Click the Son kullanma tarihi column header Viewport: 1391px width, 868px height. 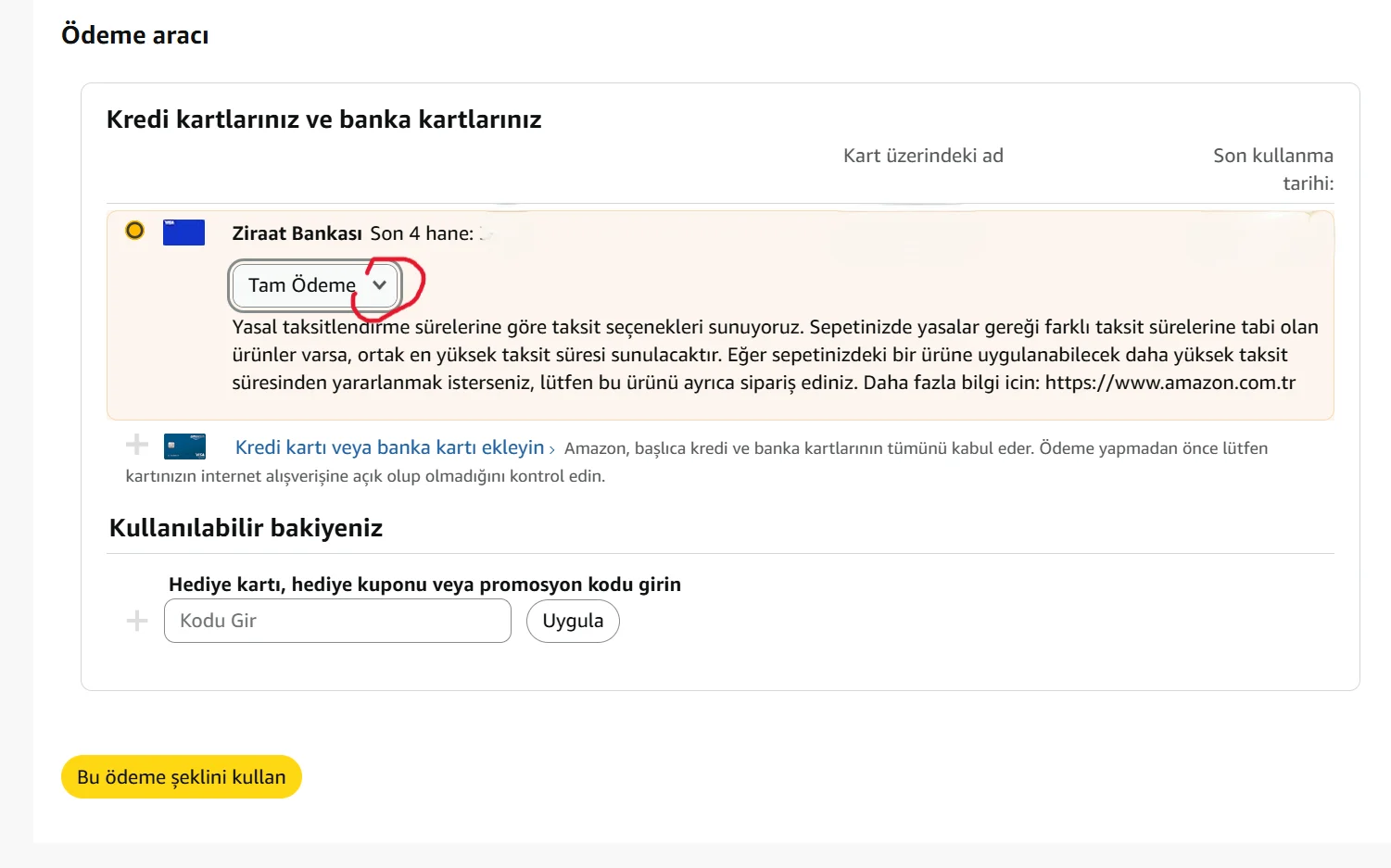(1272, 169)
